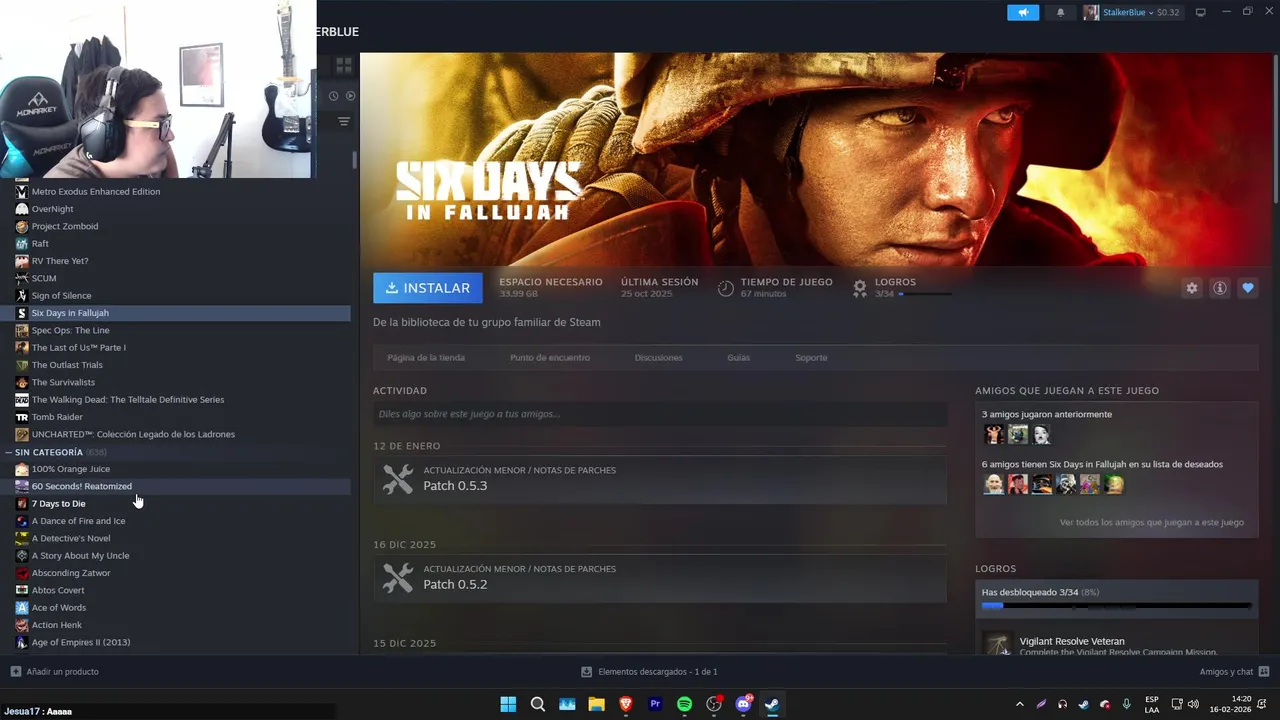Open Discord from the taskbar
Viewport: 1280px width, 720px height.
point(743,704)
